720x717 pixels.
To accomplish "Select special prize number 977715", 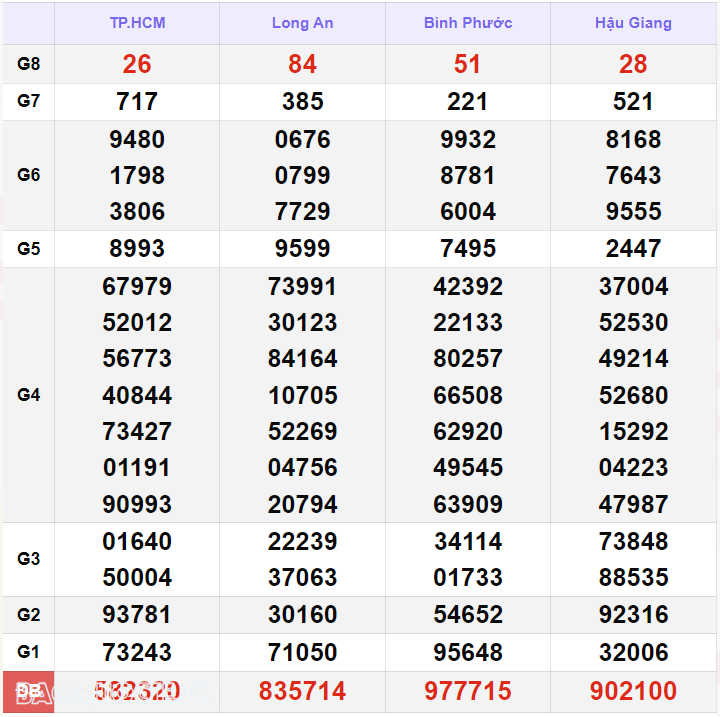I will point(467,691).
